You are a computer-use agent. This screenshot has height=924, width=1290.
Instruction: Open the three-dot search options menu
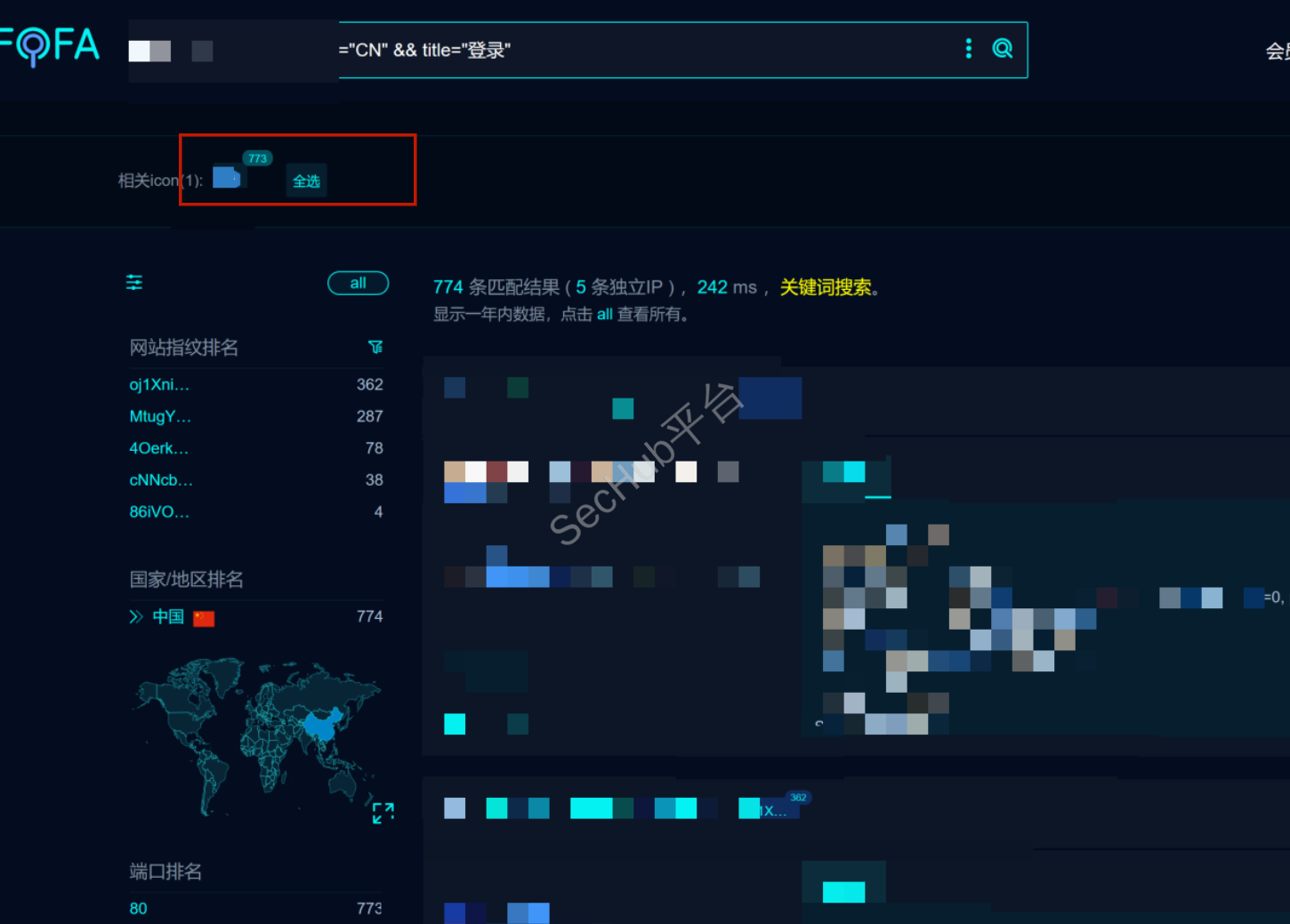(969, 49)
